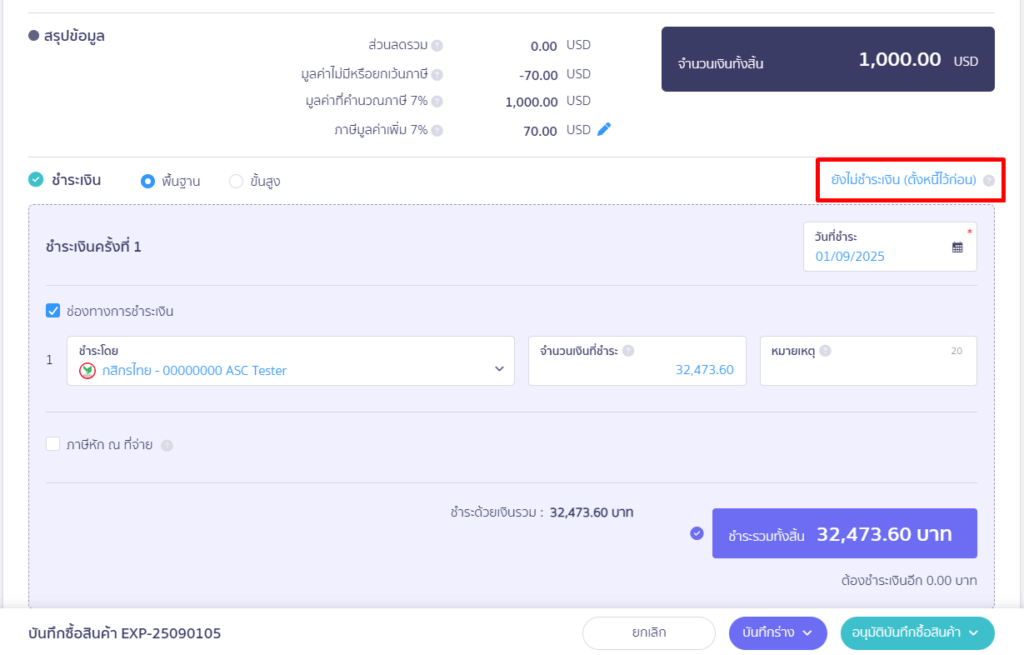Click the ยกเลิก button
This screenshot has height=655, width=1024.
click(x=649, y=632)
